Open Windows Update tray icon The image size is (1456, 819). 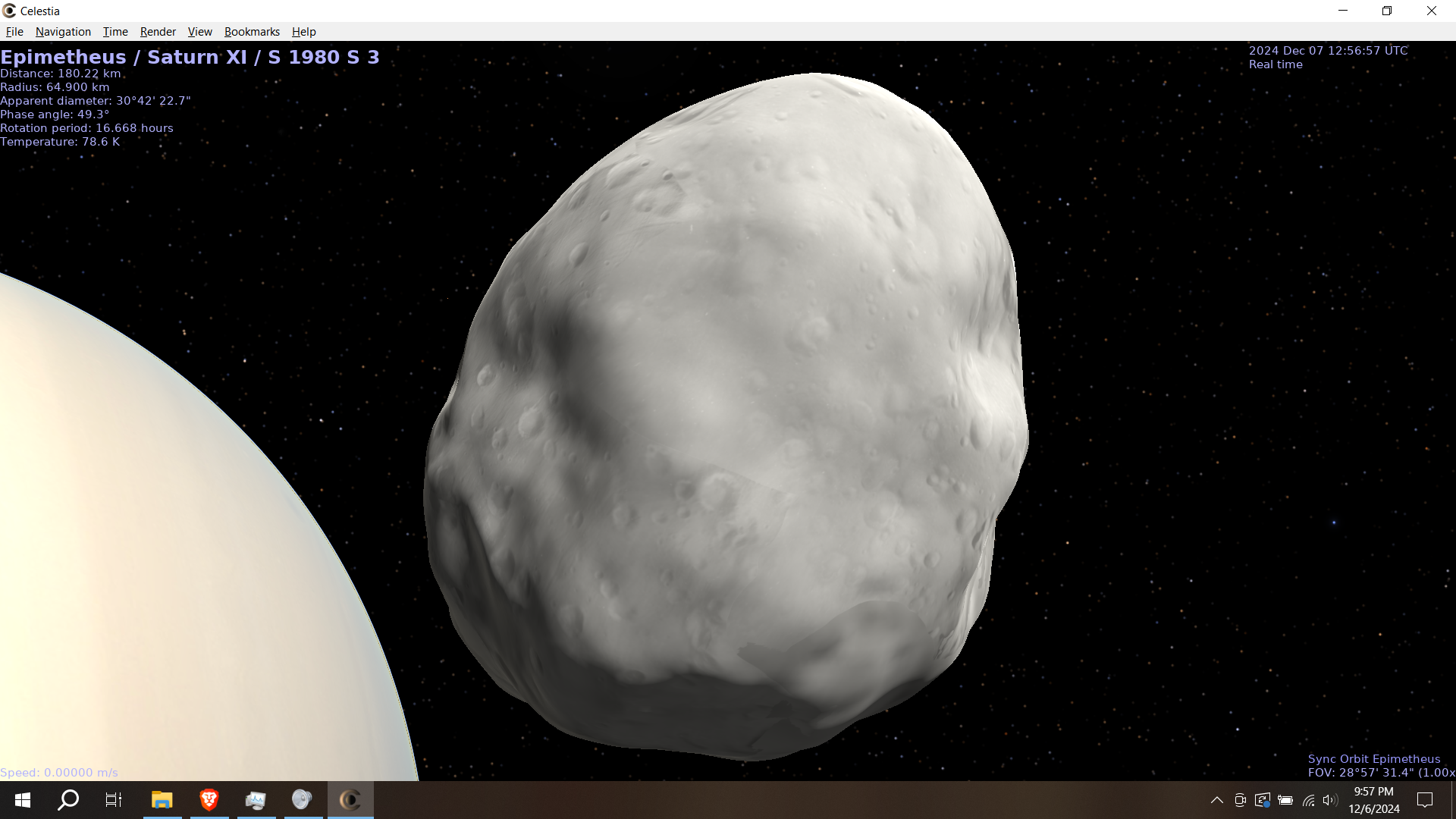point(1263,800)
